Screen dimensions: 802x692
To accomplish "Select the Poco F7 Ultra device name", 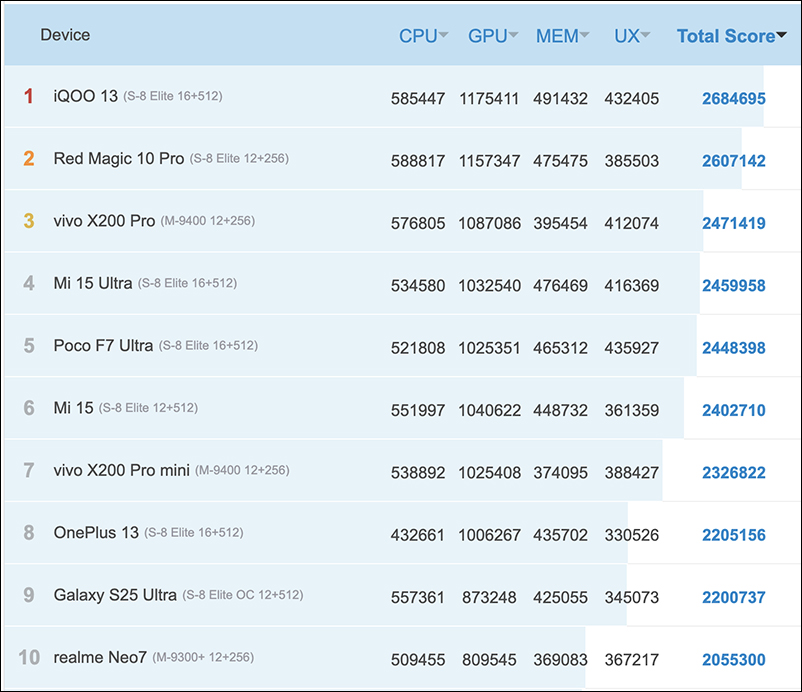I will pyautogui.click(x=103, y=346).
